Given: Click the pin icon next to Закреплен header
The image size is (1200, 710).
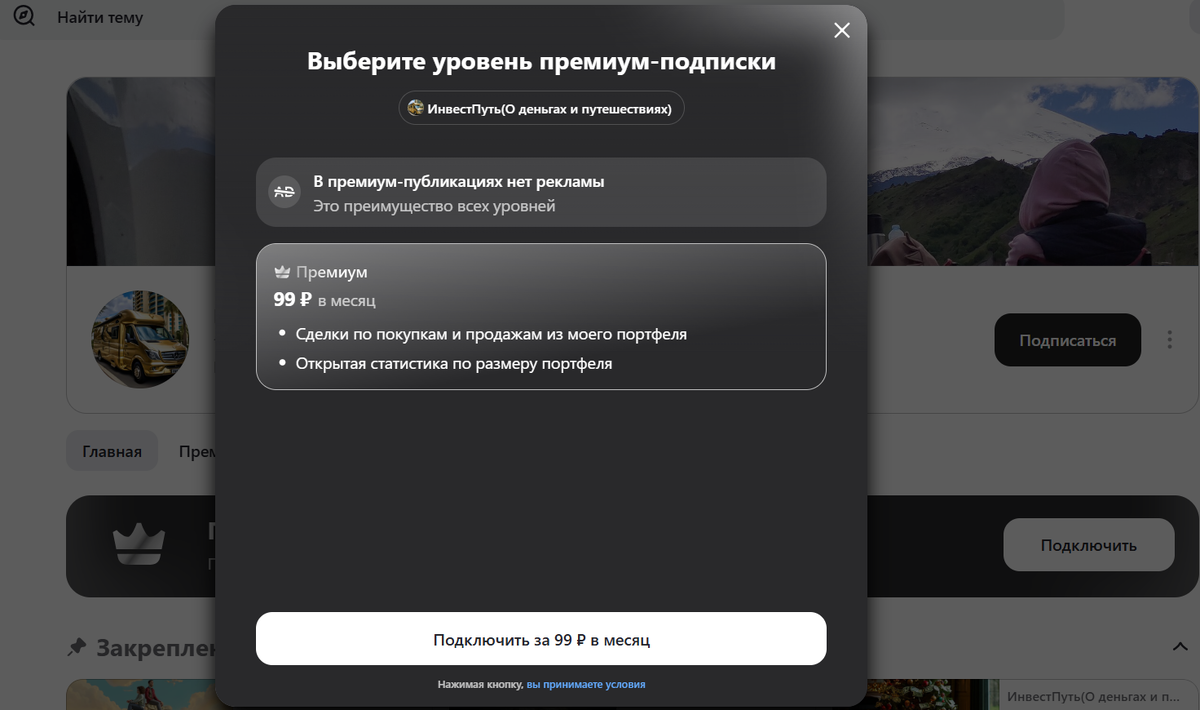Looking at the screenshot, I should (x=78, y=648).
